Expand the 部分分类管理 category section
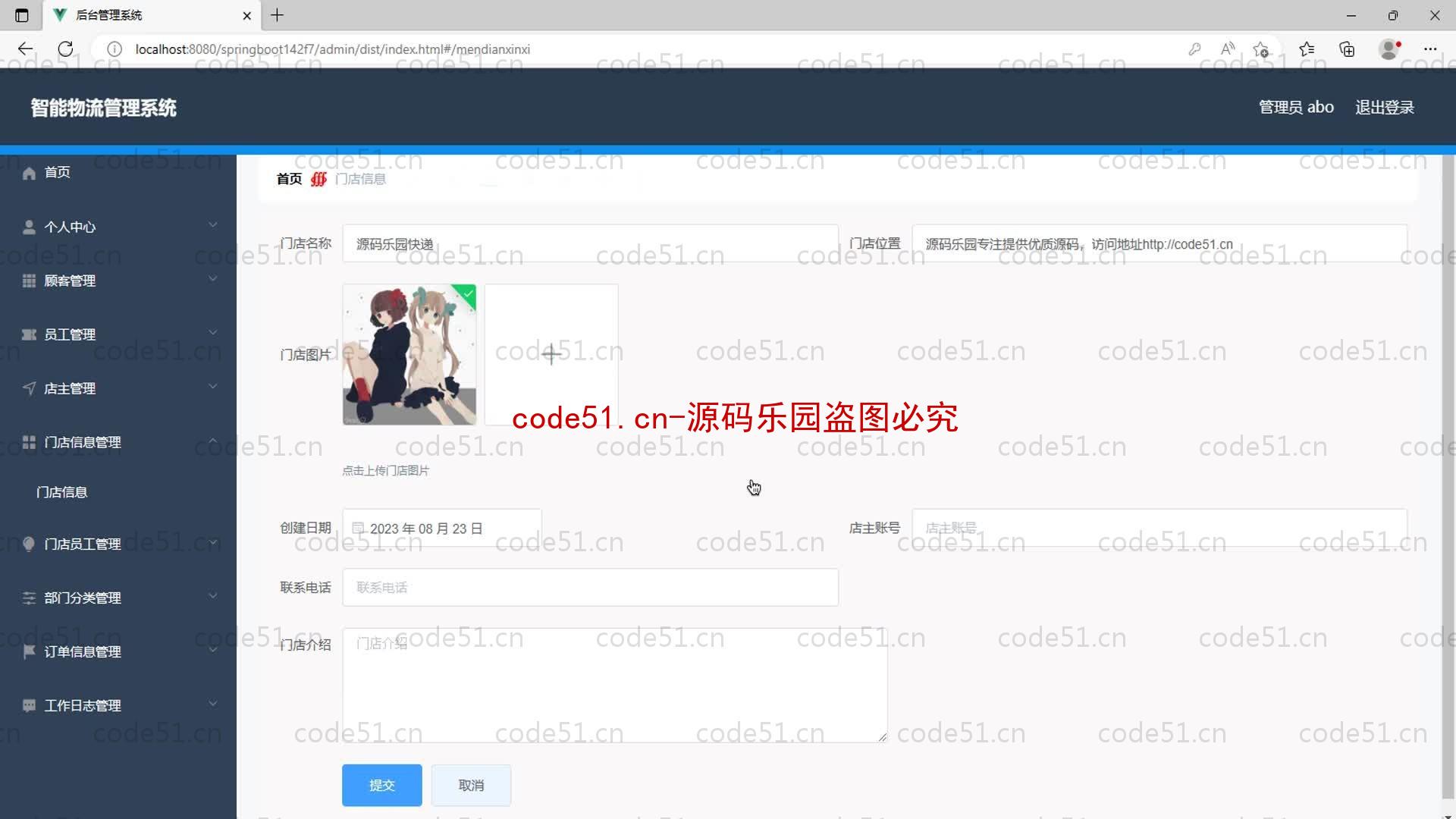The width and height of the screenshot is (1456, 819). [118, 597]
